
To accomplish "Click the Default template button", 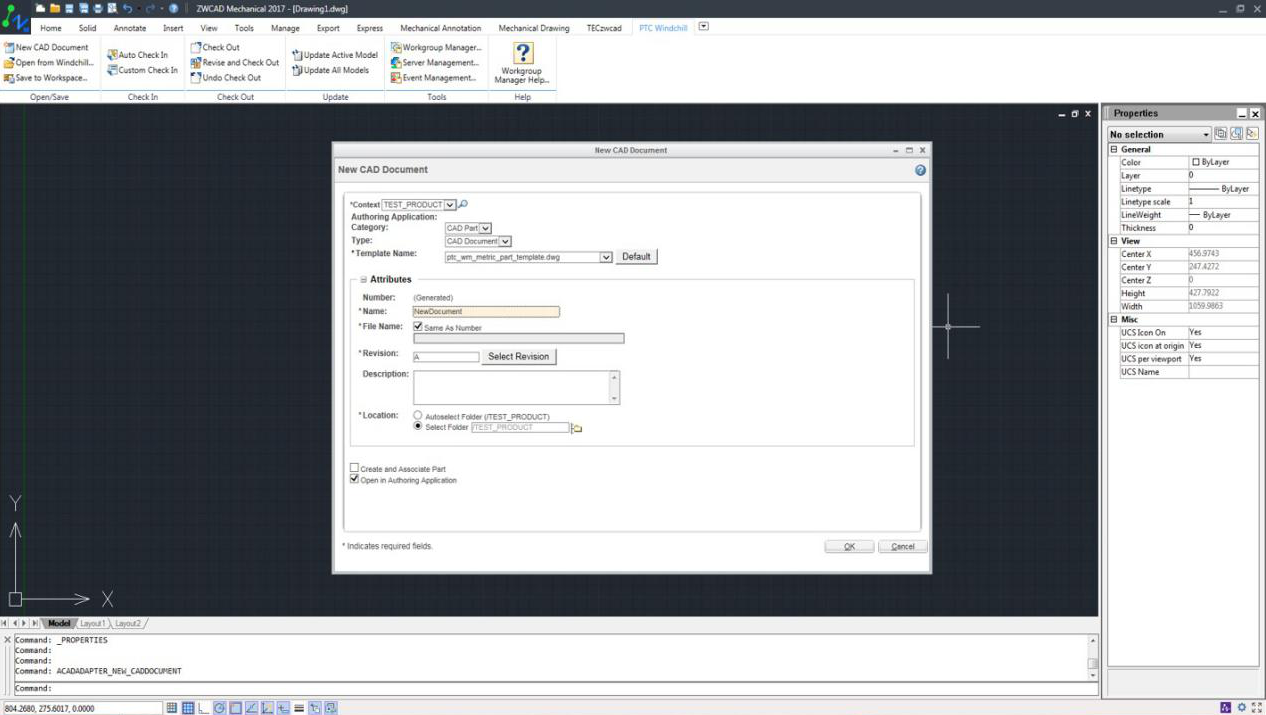I will (x=636, y=256).
